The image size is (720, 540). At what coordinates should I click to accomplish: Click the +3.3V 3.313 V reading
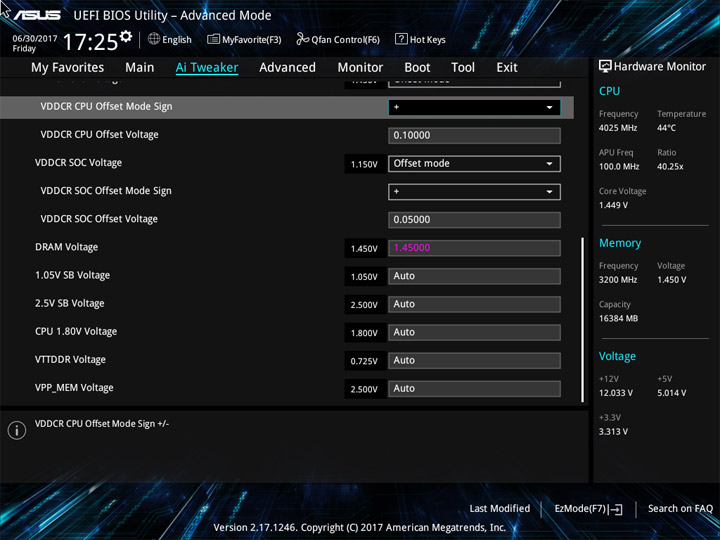coord(613,432)
